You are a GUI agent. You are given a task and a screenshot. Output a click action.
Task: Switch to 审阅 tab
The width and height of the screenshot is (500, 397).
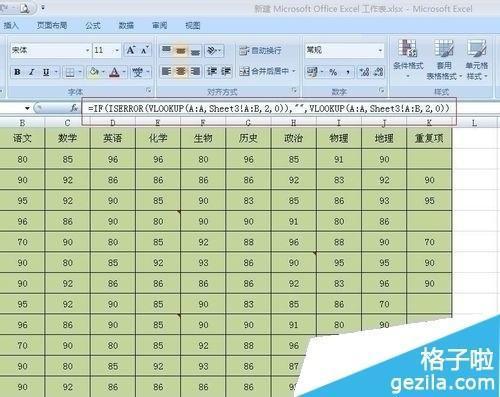[x=159, y=25]
